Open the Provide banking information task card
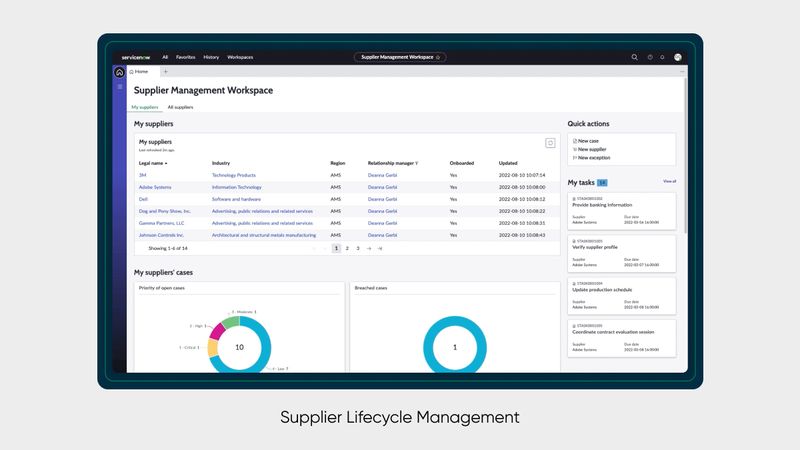Image resolution: width=800 pixels, height=450 pixels. [621, 211]
